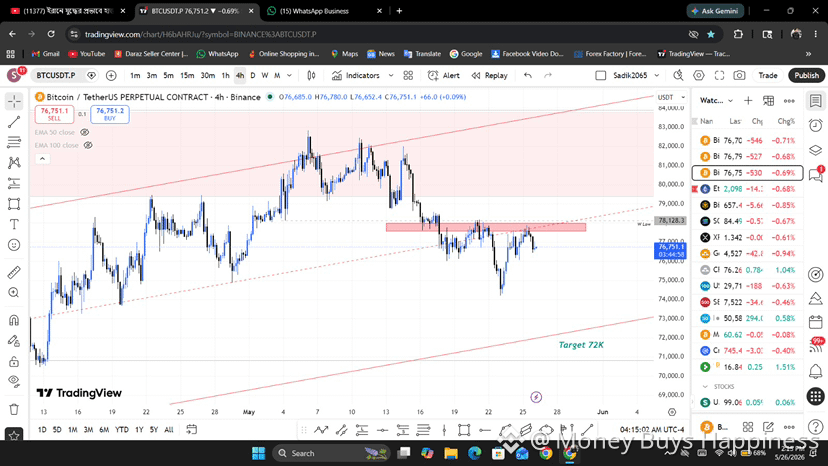
Task: Select the Target 72K text label
Action: tap(581, 344)
